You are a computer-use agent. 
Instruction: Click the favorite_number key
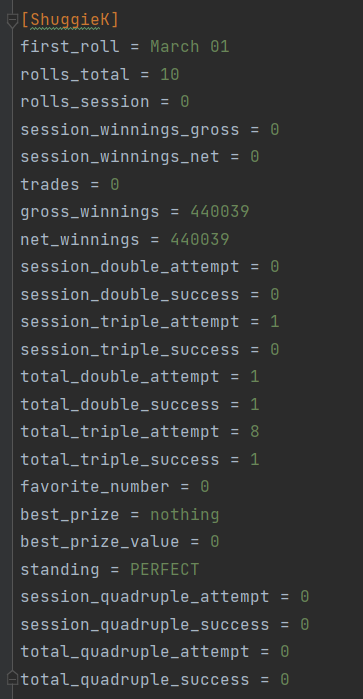pyautogui.click(x=95, y=487)
